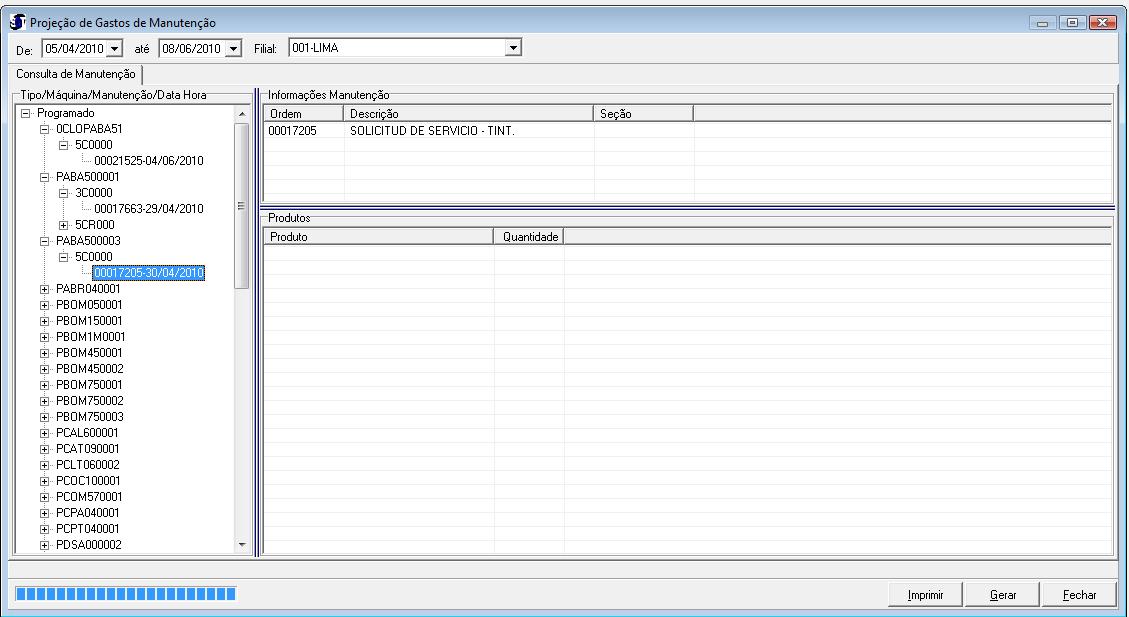The image size is (1129, 617).
Task: Select order 00021525-04/06/2010 in tree
Action: 148,161
